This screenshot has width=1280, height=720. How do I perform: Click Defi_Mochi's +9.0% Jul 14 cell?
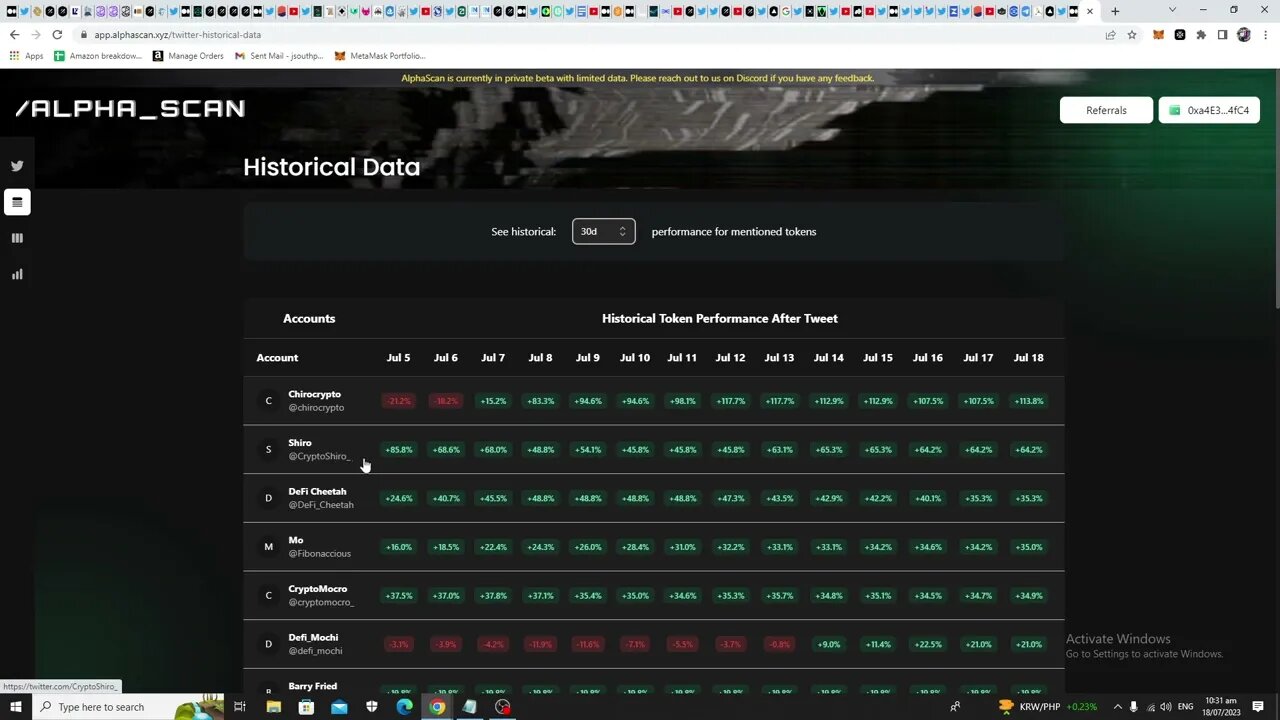click(x=828, y=644)
